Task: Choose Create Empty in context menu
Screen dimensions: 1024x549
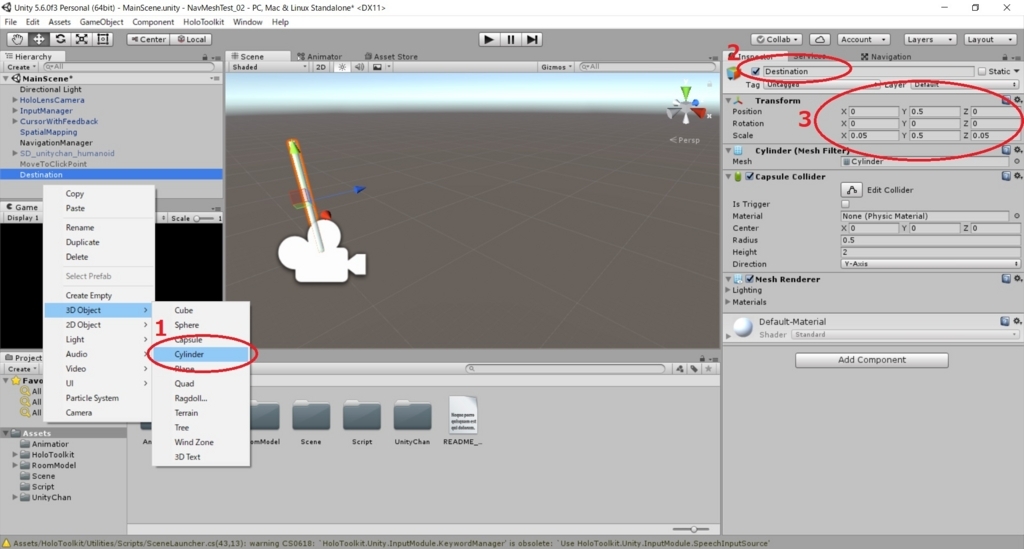Action: pyautogui.click(x=89, y=295)
